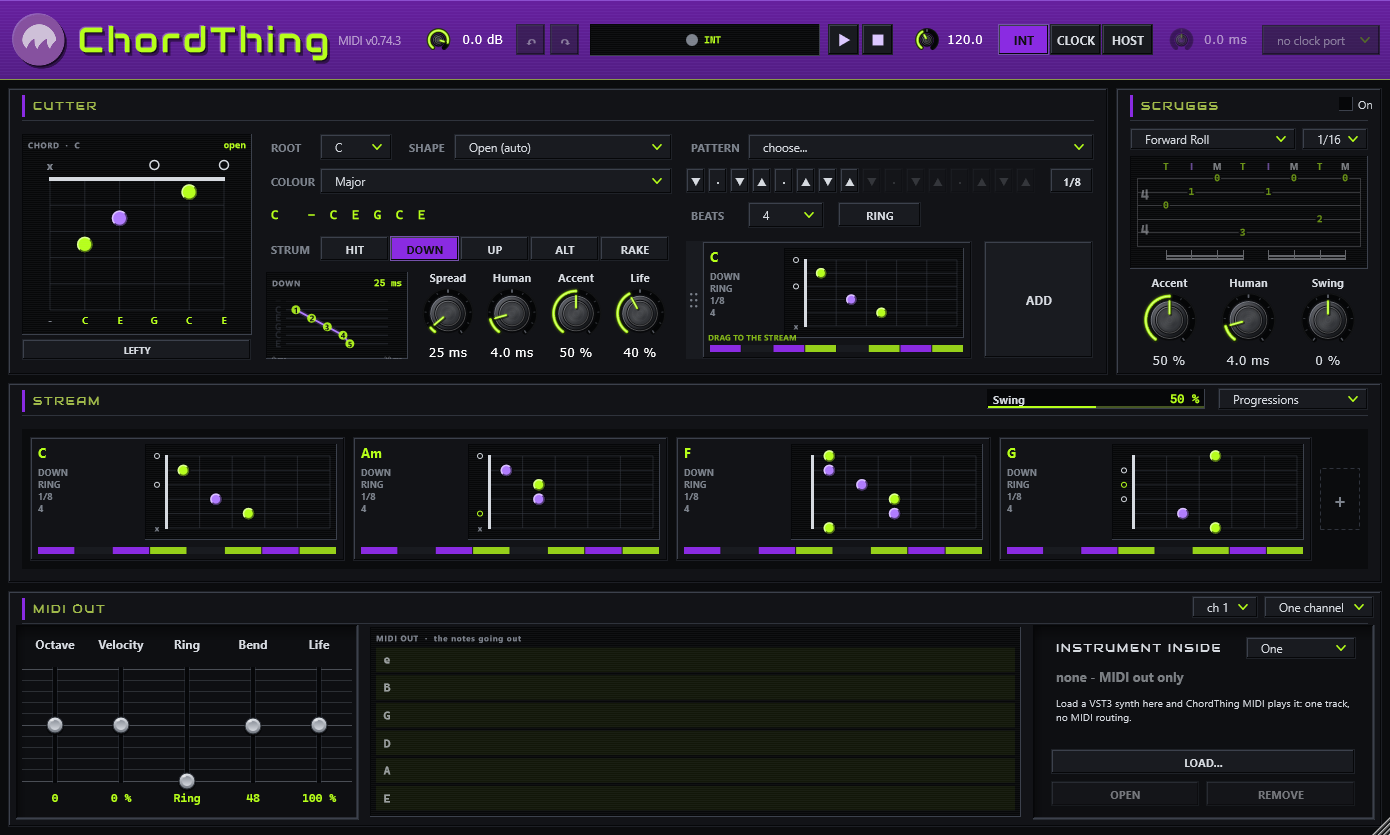Click the LOAD... button for instrument
The image size is (1390, 835).
click(x=1203, y=762)
